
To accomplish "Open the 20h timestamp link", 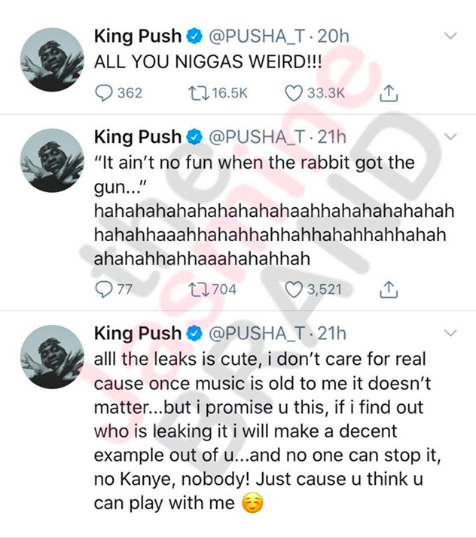I will tap(333, 36).
